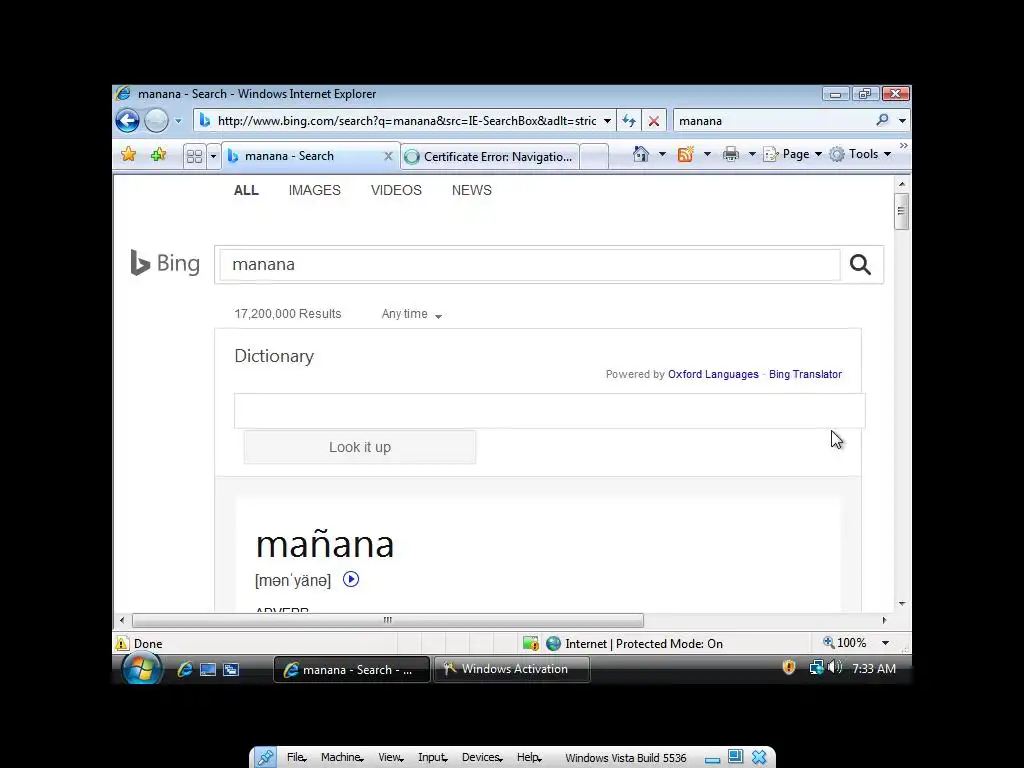The width and height of the screenshot is (1024, 768).
Task: Open the Oxford Languages link
Action: (x=713, y=374)
